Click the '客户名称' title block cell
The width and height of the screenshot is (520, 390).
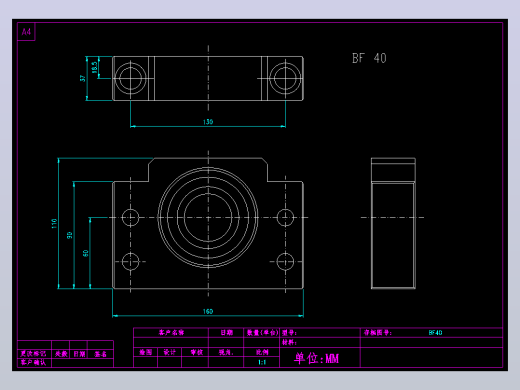point(171,332)
